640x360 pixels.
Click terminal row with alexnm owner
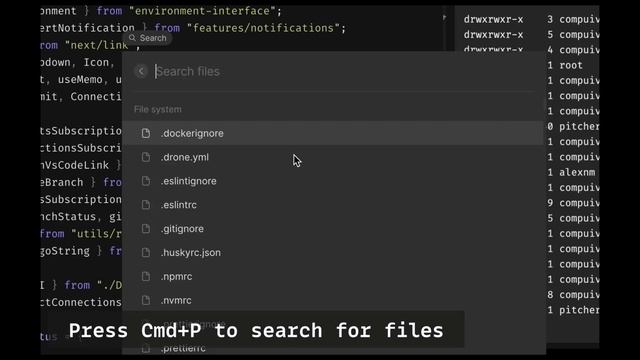point(571,172)
